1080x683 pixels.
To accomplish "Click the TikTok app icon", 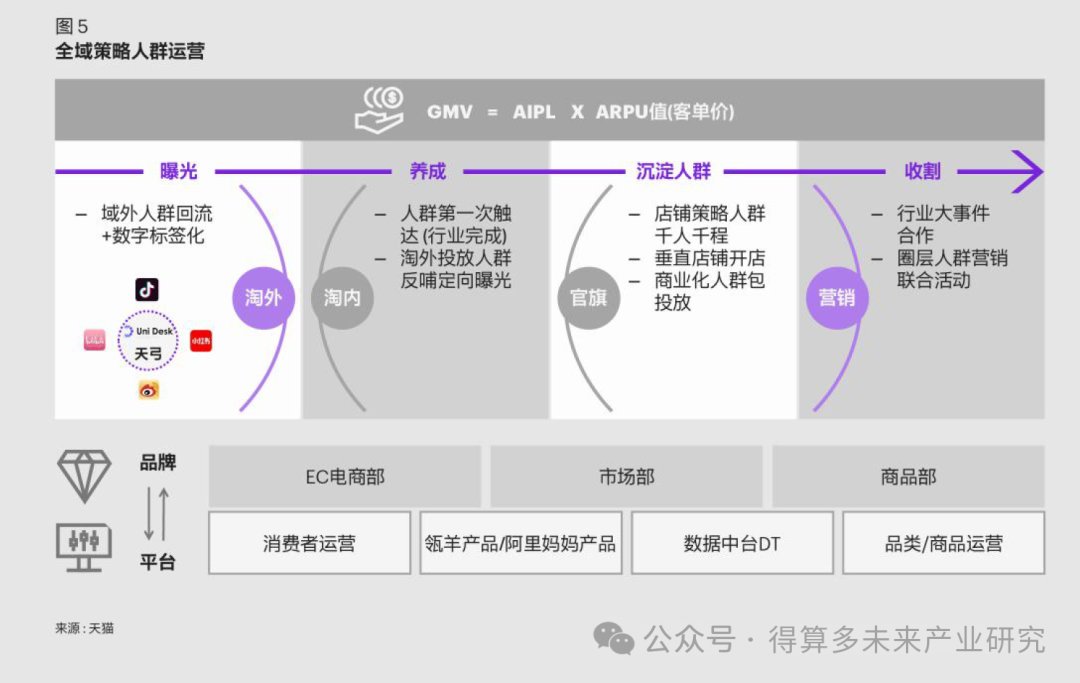I will 146,289.
